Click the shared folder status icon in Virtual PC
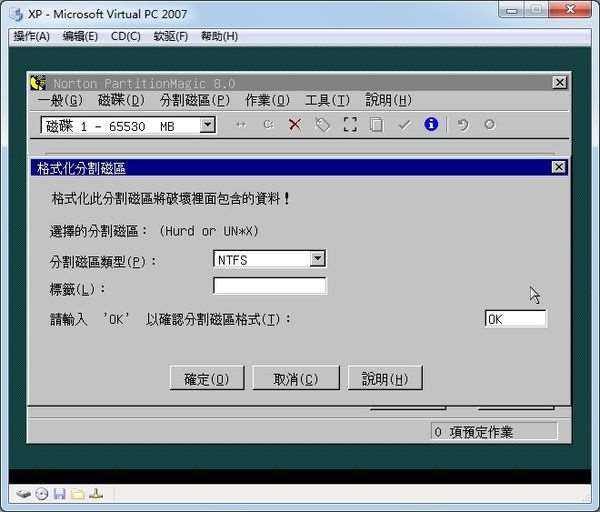The width and height of the screenshot is (600, 512). point(78,494)
